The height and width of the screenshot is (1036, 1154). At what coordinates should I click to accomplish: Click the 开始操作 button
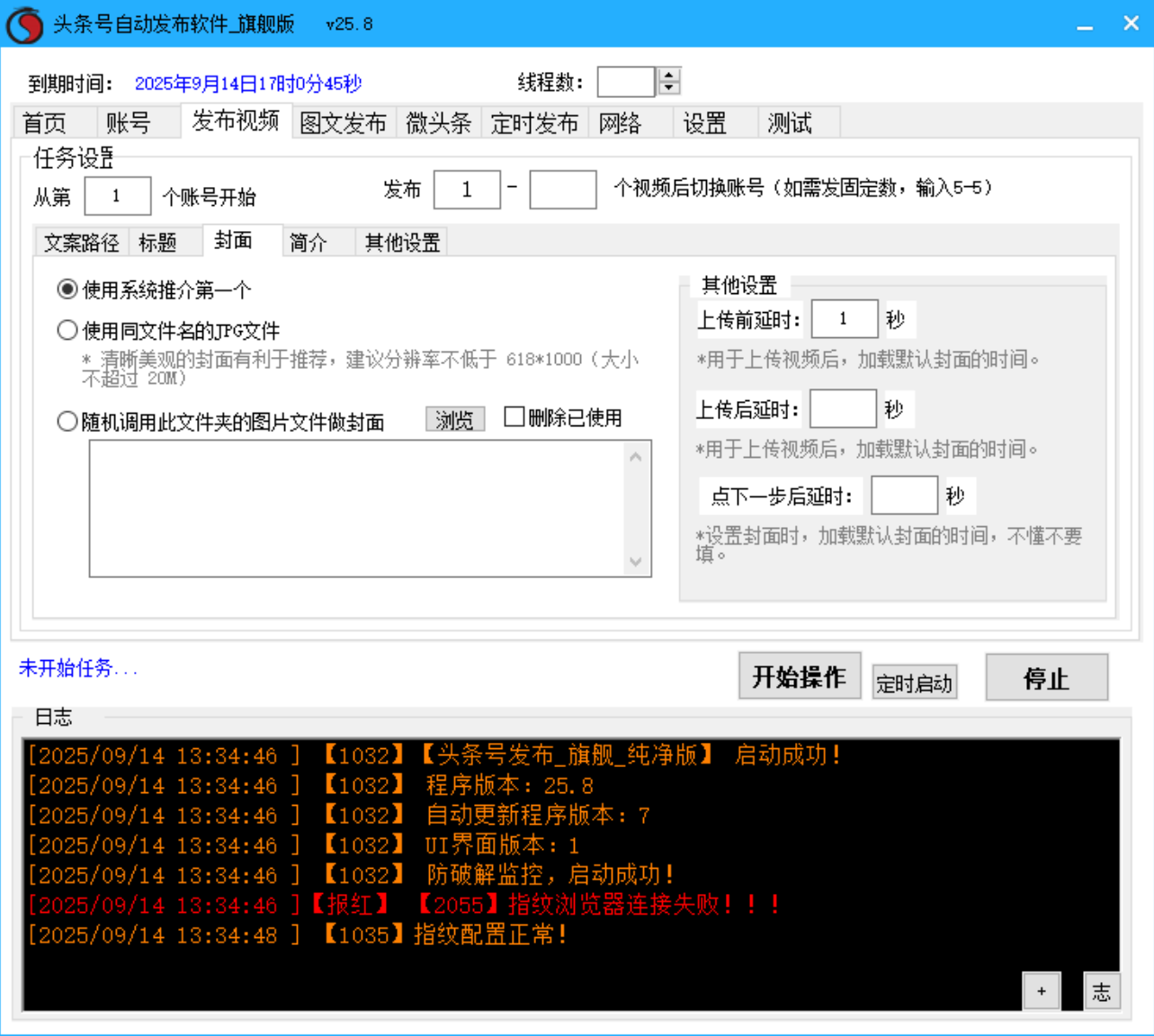799,677
